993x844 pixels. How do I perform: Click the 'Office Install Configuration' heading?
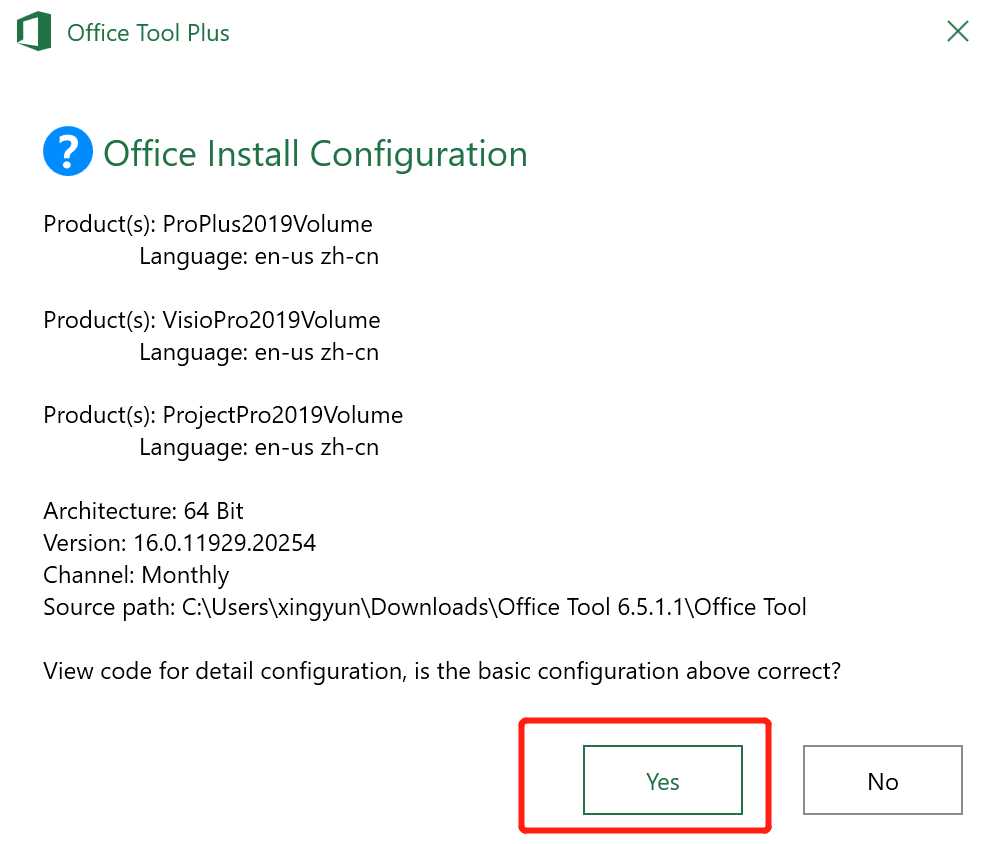(315, 154)
